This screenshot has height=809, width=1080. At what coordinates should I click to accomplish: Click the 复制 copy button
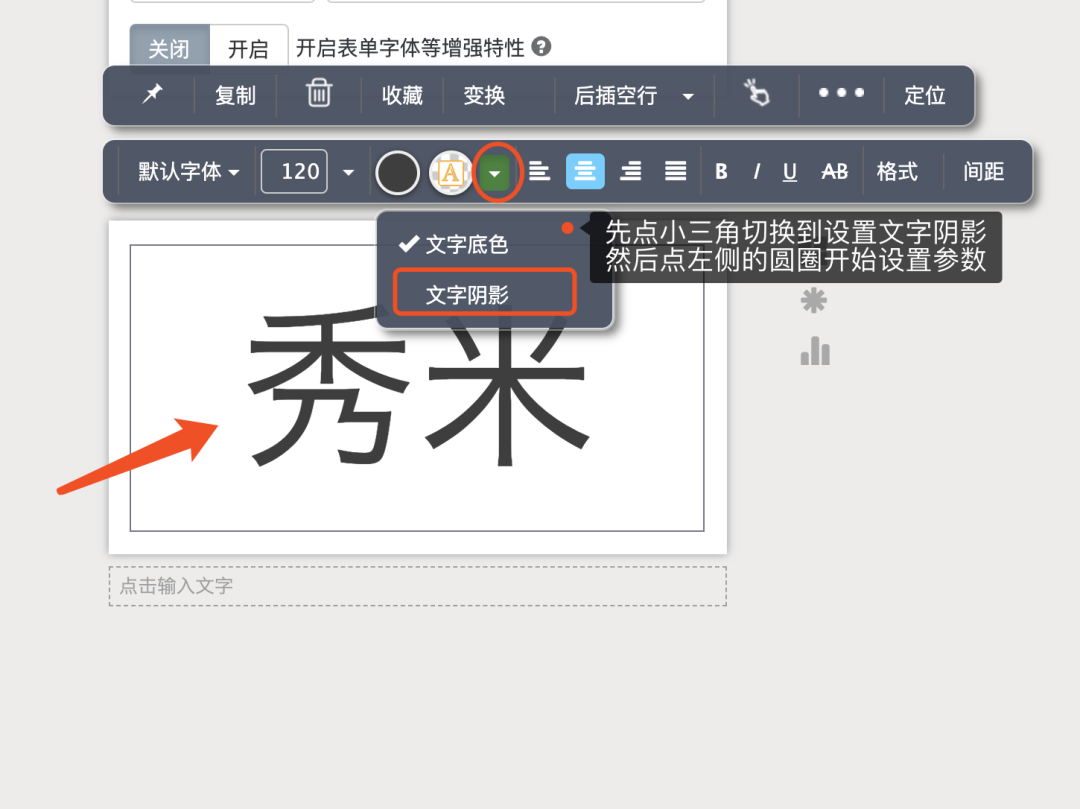click(234, 95)
